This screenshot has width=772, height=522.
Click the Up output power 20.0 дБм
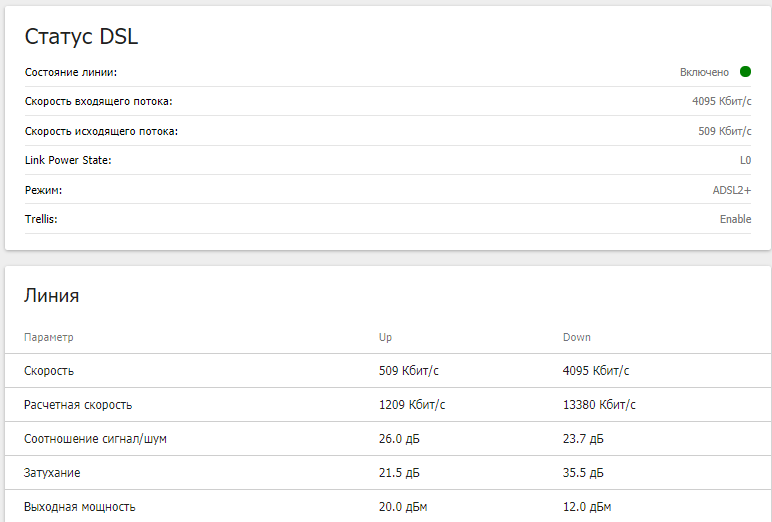pyautogui.click(x=402, y=507)
